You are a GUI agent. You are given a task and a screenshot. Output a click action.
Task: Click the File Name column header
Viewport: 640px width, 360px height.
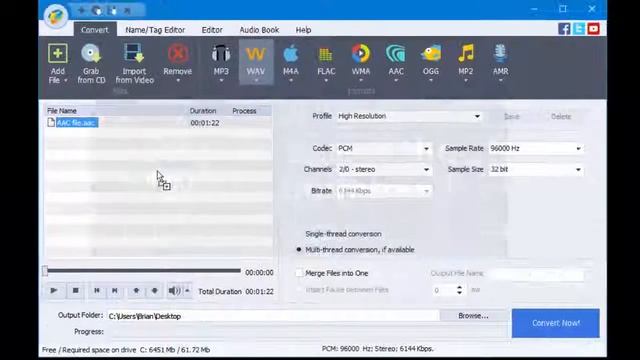pyautogui.click(x=61, y=111)
